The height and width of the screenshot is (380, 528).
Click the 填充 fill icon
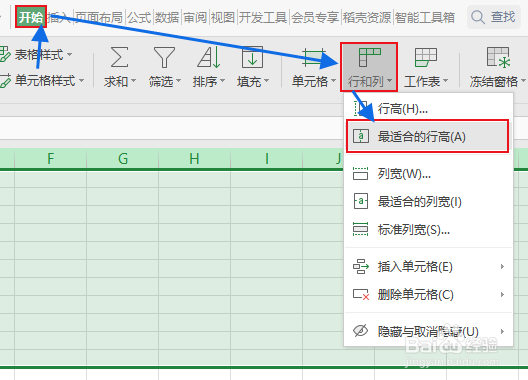coord(252,57)
